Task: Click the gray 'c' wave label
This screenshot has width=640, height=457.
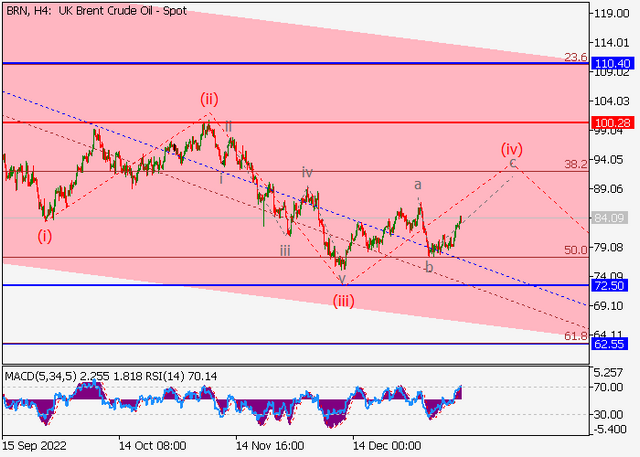Action: click(x=513, y=164)
